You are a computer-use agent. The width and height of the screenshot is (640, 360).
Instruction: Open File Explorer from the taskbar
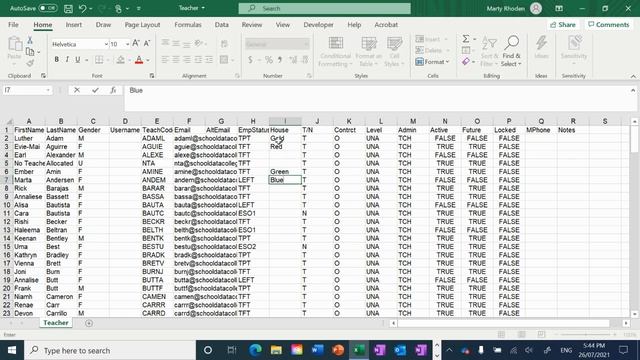(276, 350)
